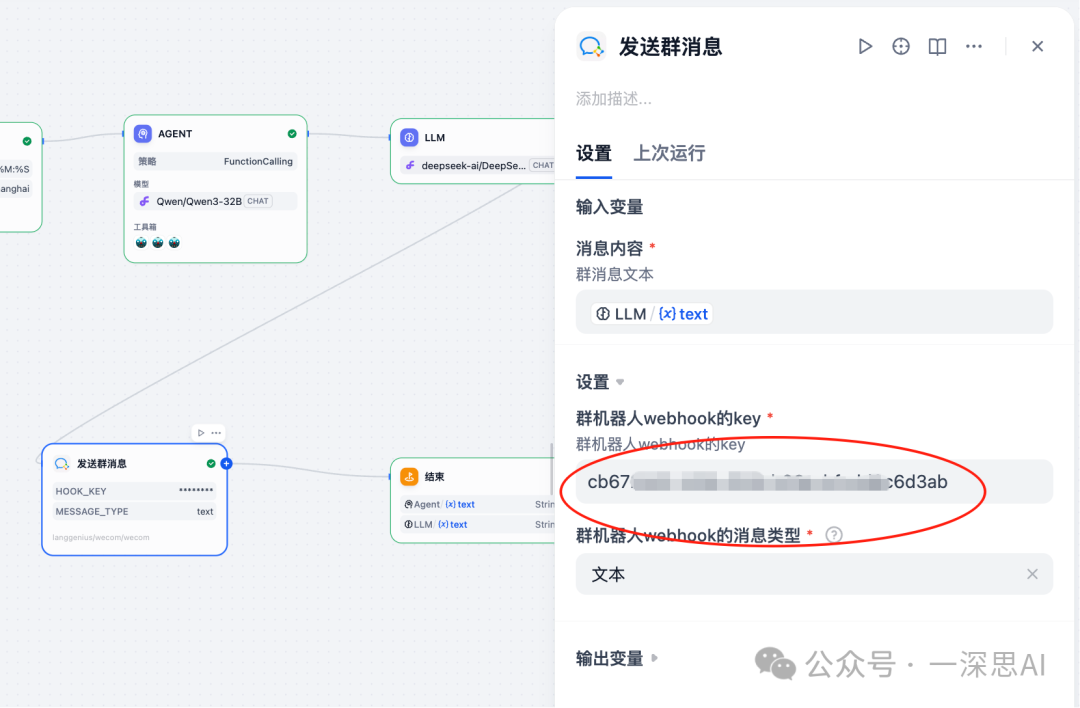Select the 结束 end node

[x=472, y=501]
